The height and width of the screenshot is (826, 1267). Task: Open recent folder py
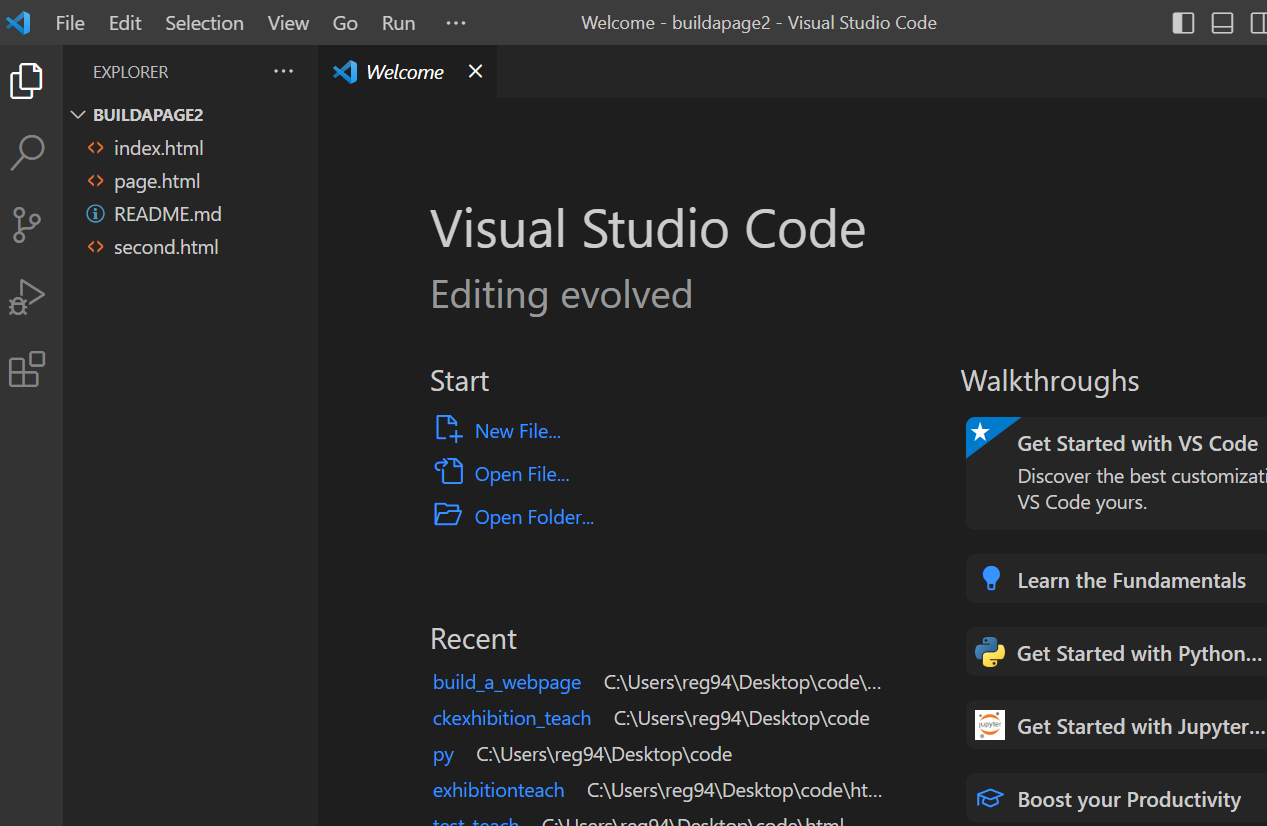click(x=443, y=754)
